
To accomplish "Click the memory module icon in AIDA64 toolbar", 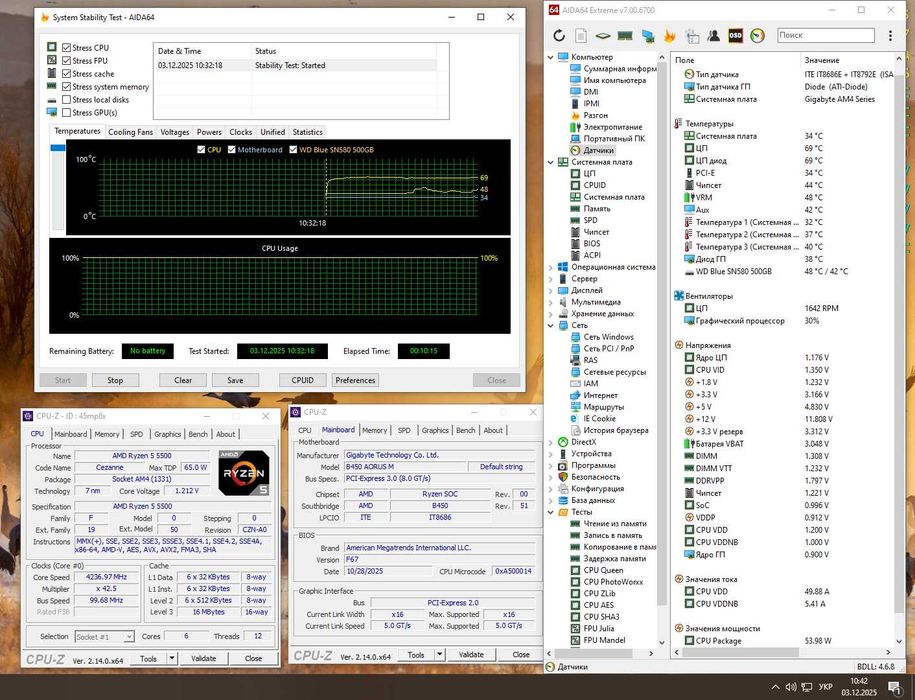I will click(625, 36).
